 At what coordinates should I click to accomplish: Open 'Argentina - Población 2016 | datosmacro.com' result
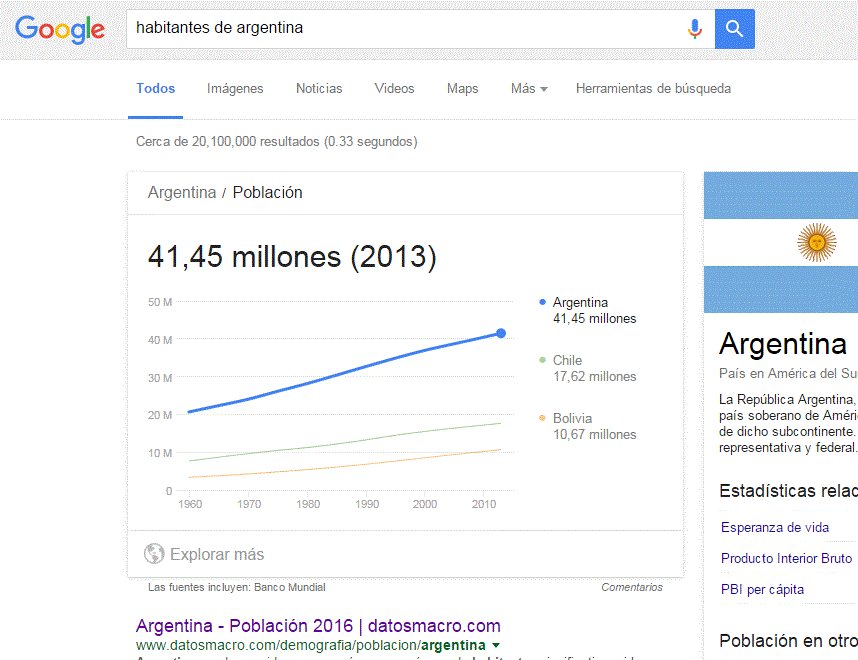[x=318, y=626]
